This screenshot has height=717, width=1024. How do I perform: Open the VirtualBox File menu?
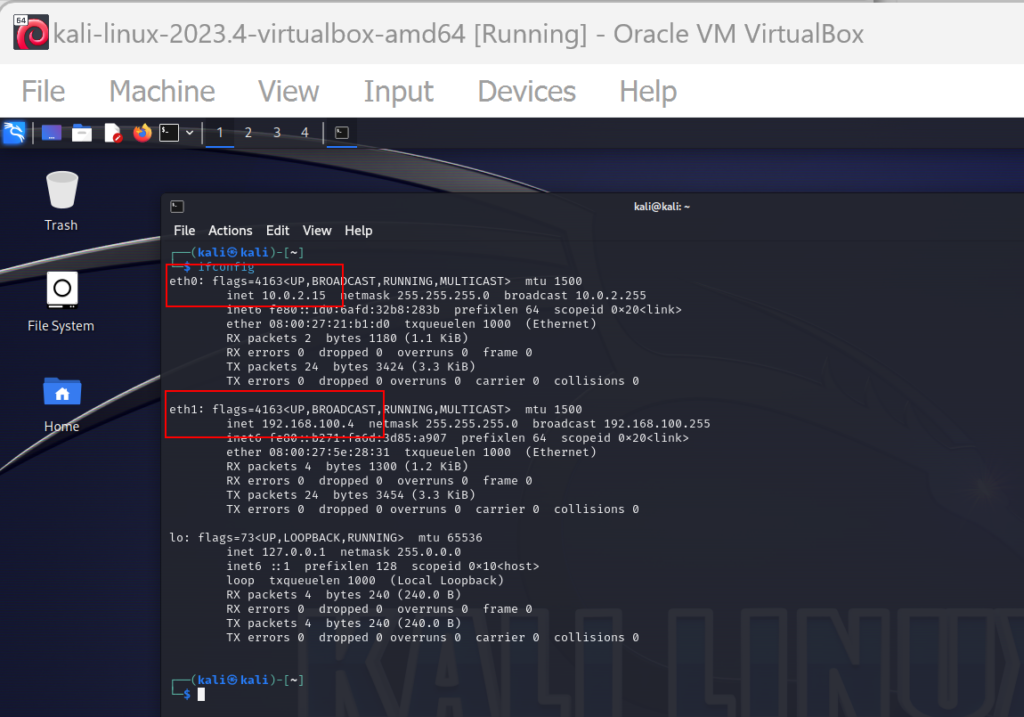click(43, 91)
